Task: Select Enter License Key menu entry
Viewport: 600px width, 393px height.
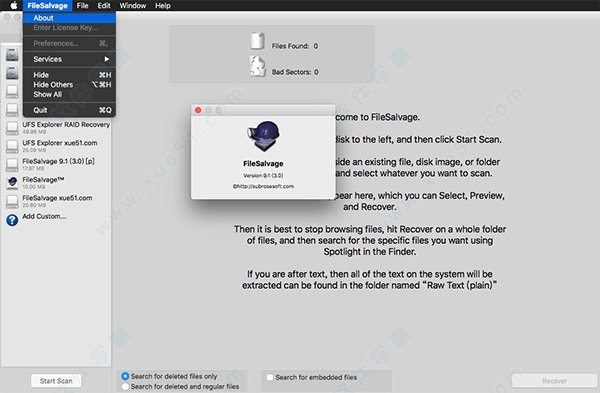Action: pos(69,28)
